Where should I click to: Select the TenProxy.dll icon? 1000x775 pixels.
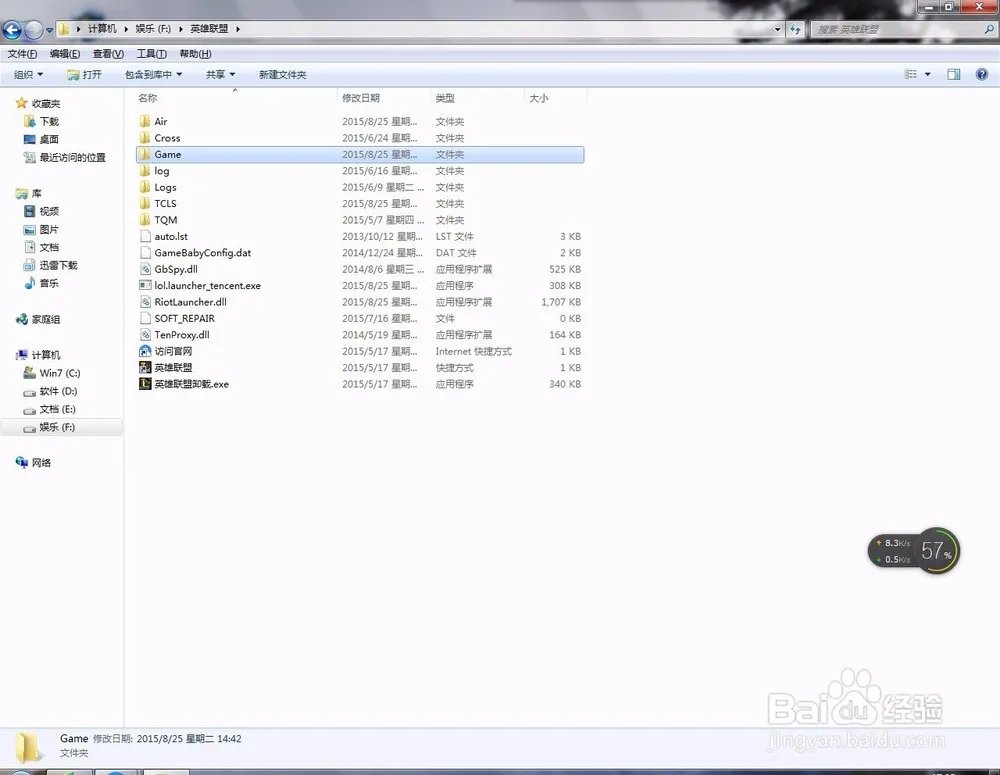[145, 335]
